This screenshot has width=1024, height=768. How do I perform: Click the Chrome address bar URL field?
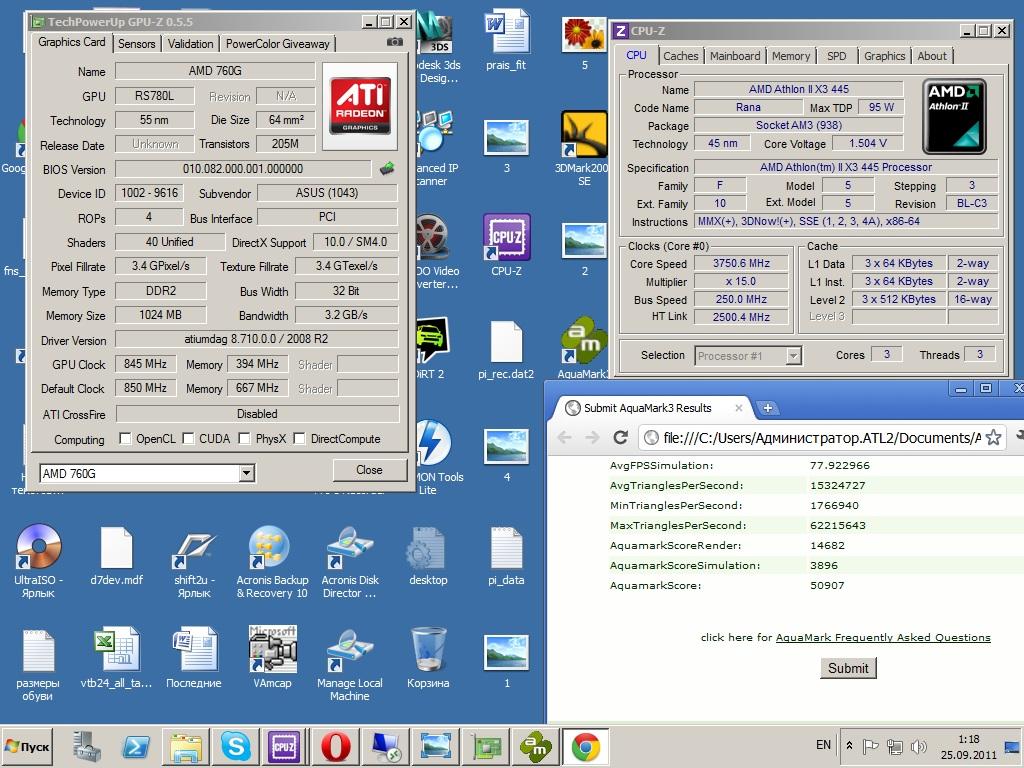[x=822, y=438]
